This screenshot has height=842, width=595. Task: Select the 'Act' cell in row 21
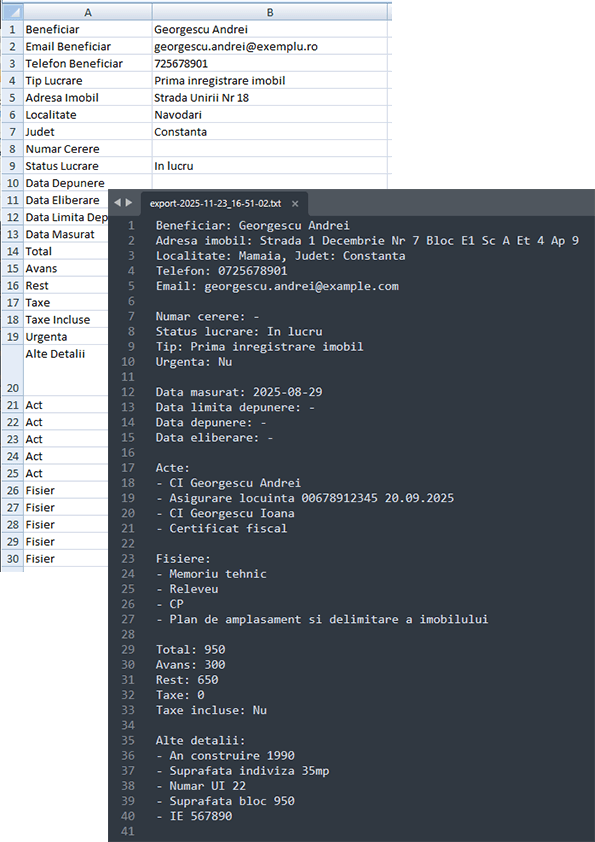click(x=66, y=405)
